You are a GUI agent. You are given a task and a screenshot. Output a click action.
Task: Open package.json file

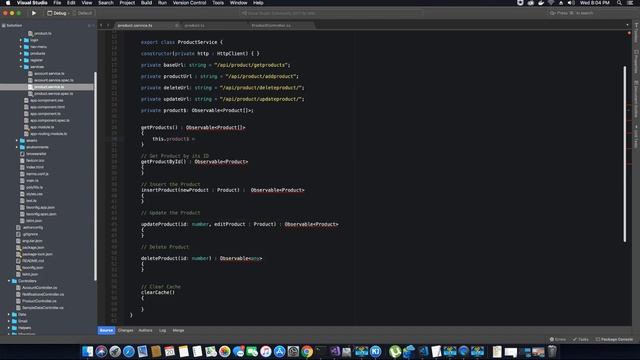tap(33, 247)
